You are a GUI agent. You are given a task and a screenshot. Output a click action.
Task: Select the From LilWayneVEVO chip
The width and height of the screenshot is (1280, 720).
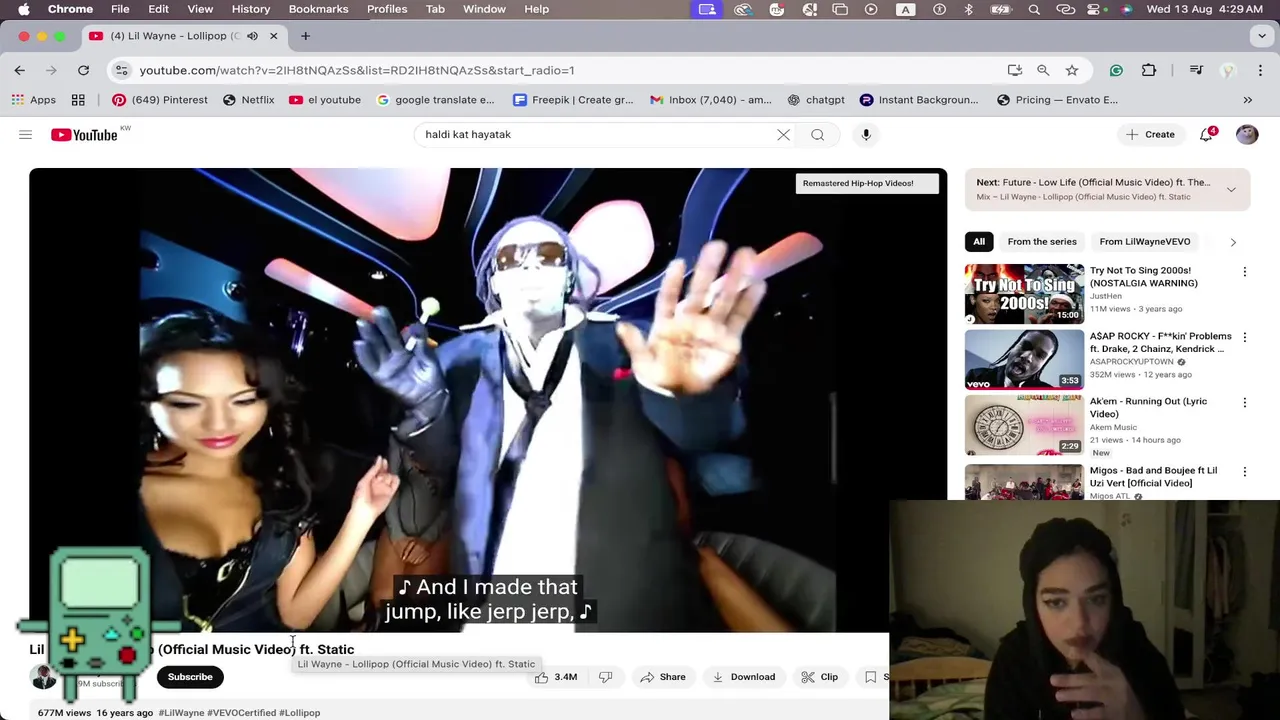[x=1145, y=241]
